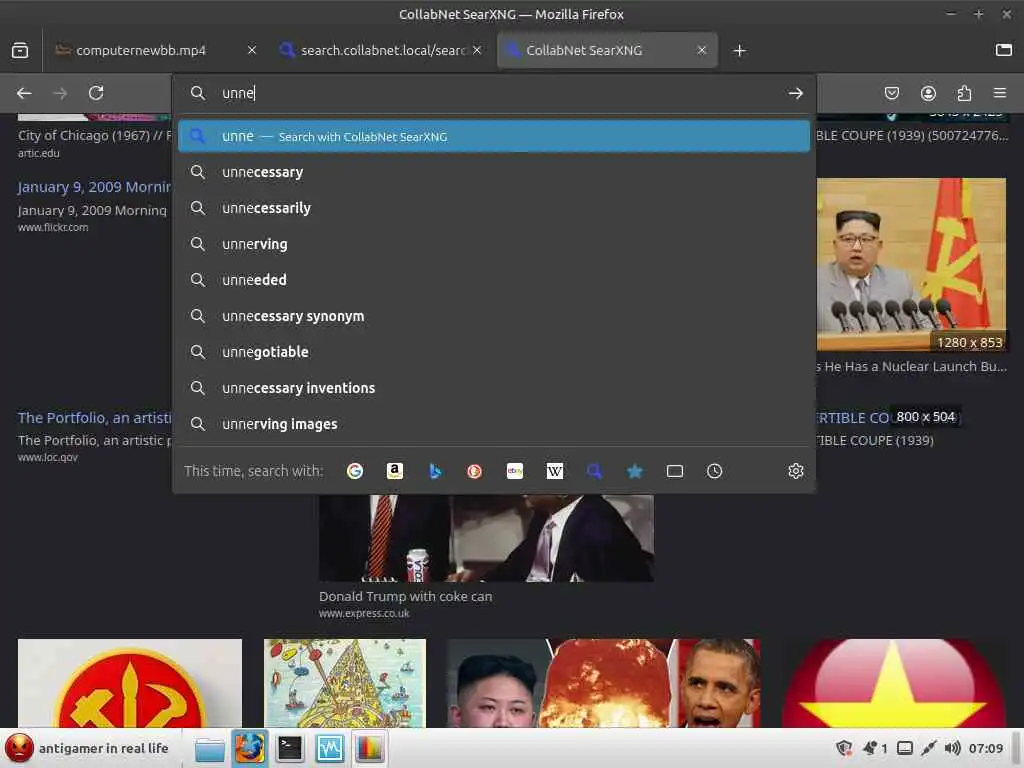Image resolution: width=1024 pixels, height=768 pixels.
Task: Open the Donald Trump with coke can image
Action: click(x=486, y=538)
